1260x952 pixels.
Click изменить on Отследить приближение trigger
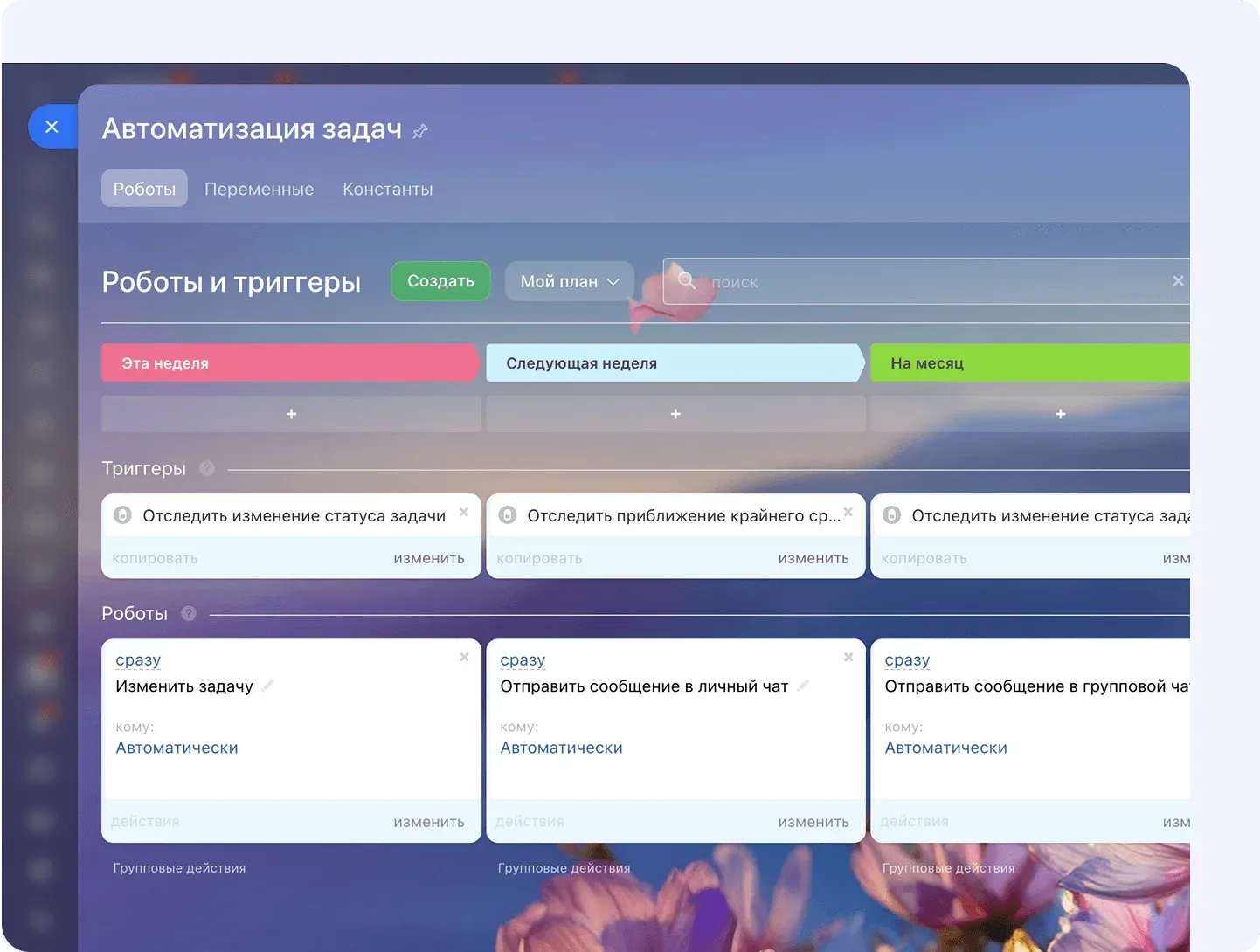click(x=813, y=558)
